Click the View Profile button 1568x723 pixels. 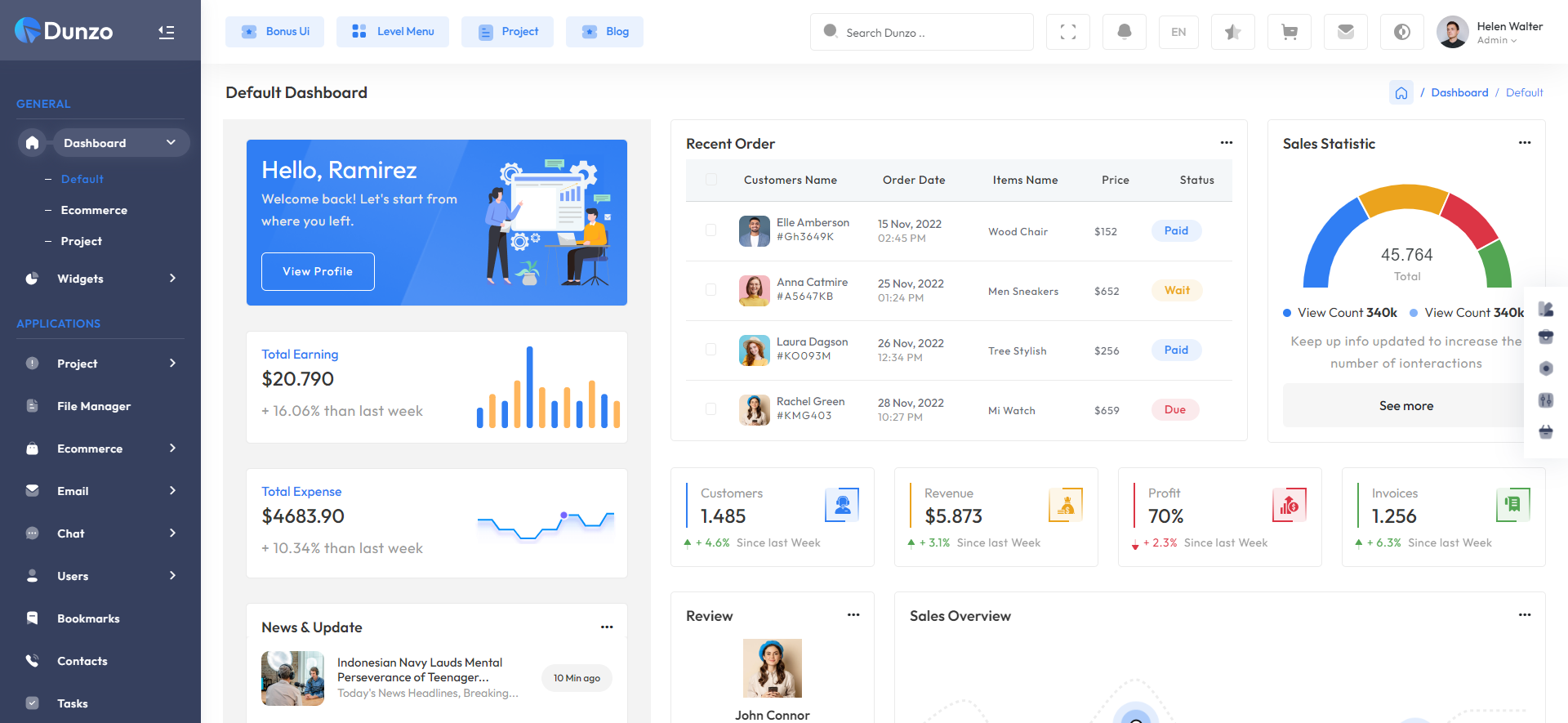318,271
